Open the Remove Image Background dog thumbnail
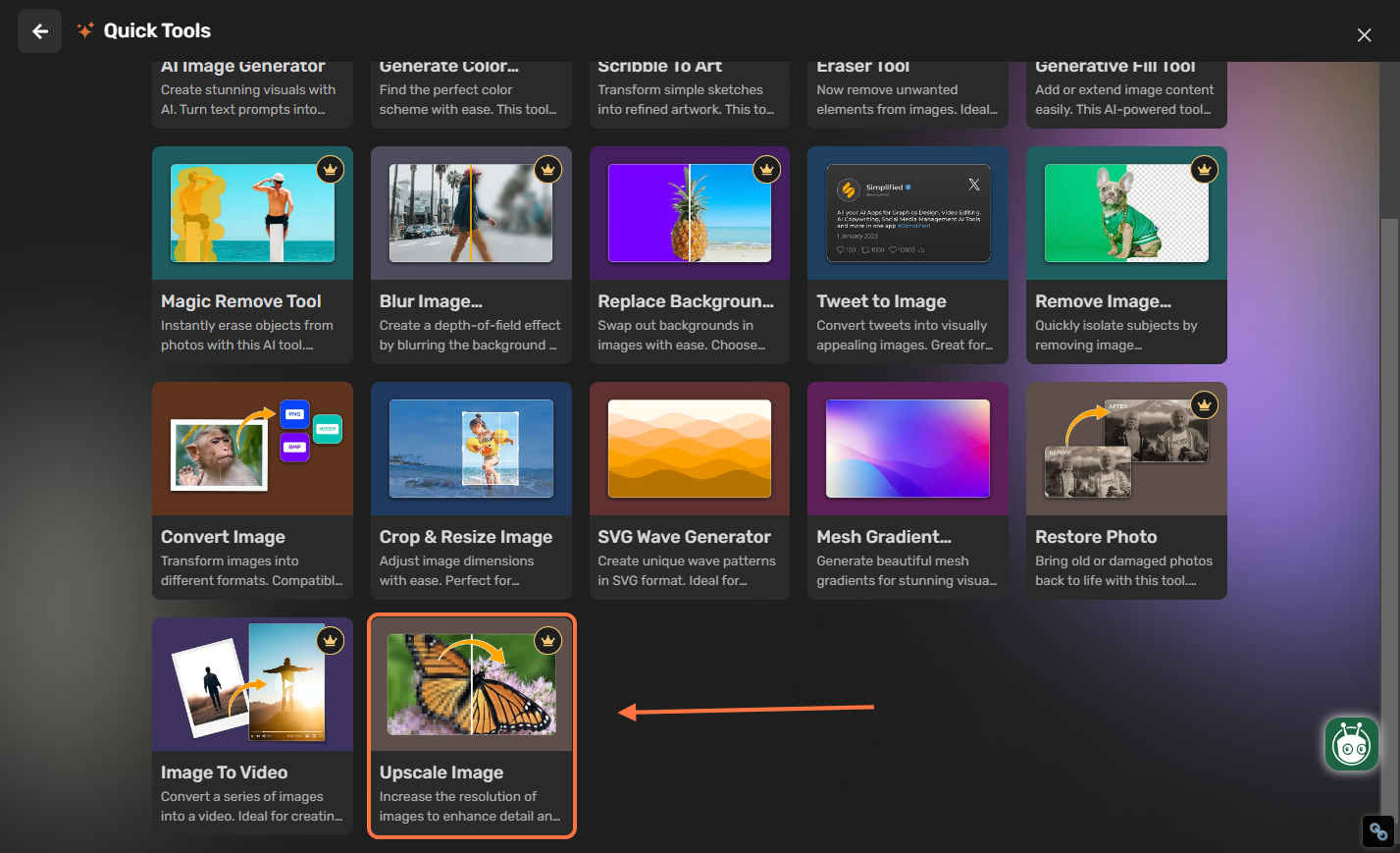This screenshot has width=1400, height=853. click(1126, 213)
